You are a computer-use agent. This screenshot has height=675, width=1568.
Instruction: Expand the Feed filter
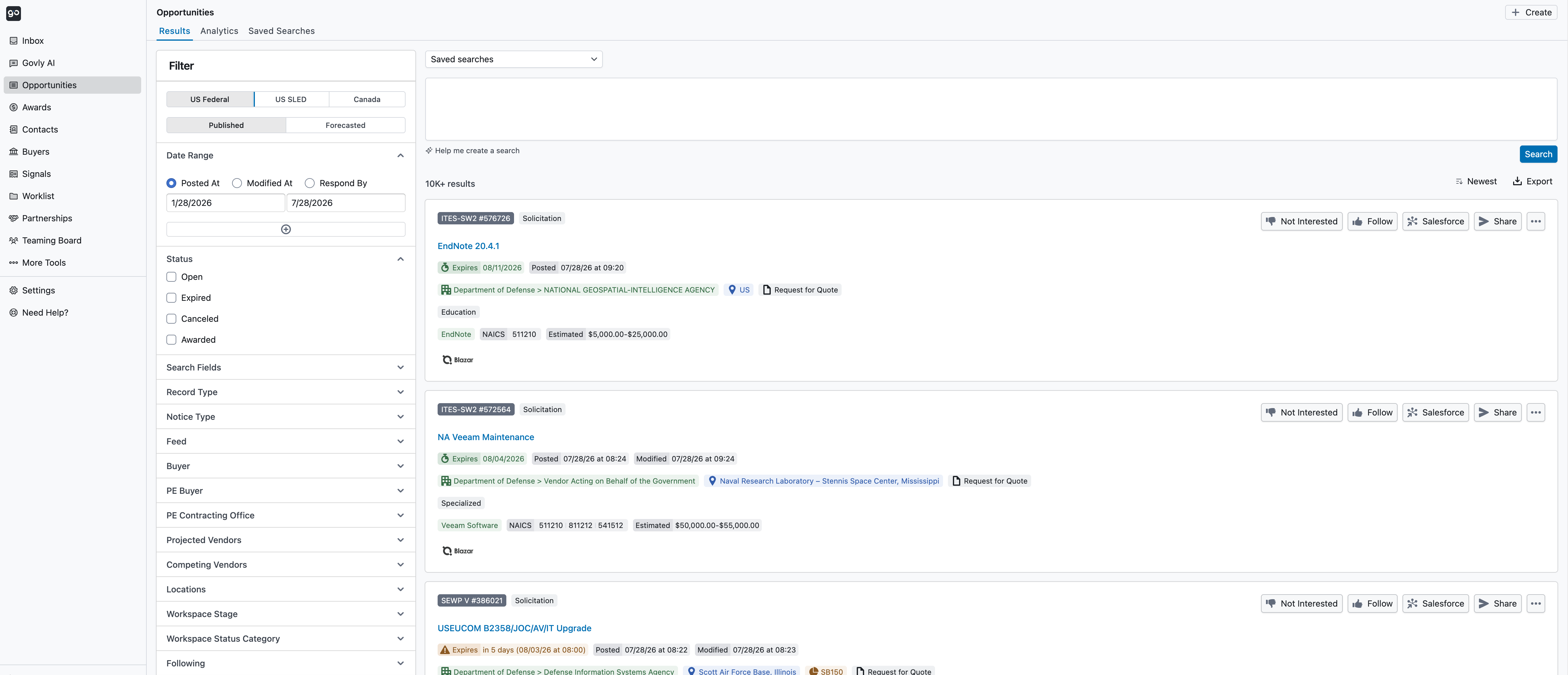pyautogui.click(x=285, y=441)
